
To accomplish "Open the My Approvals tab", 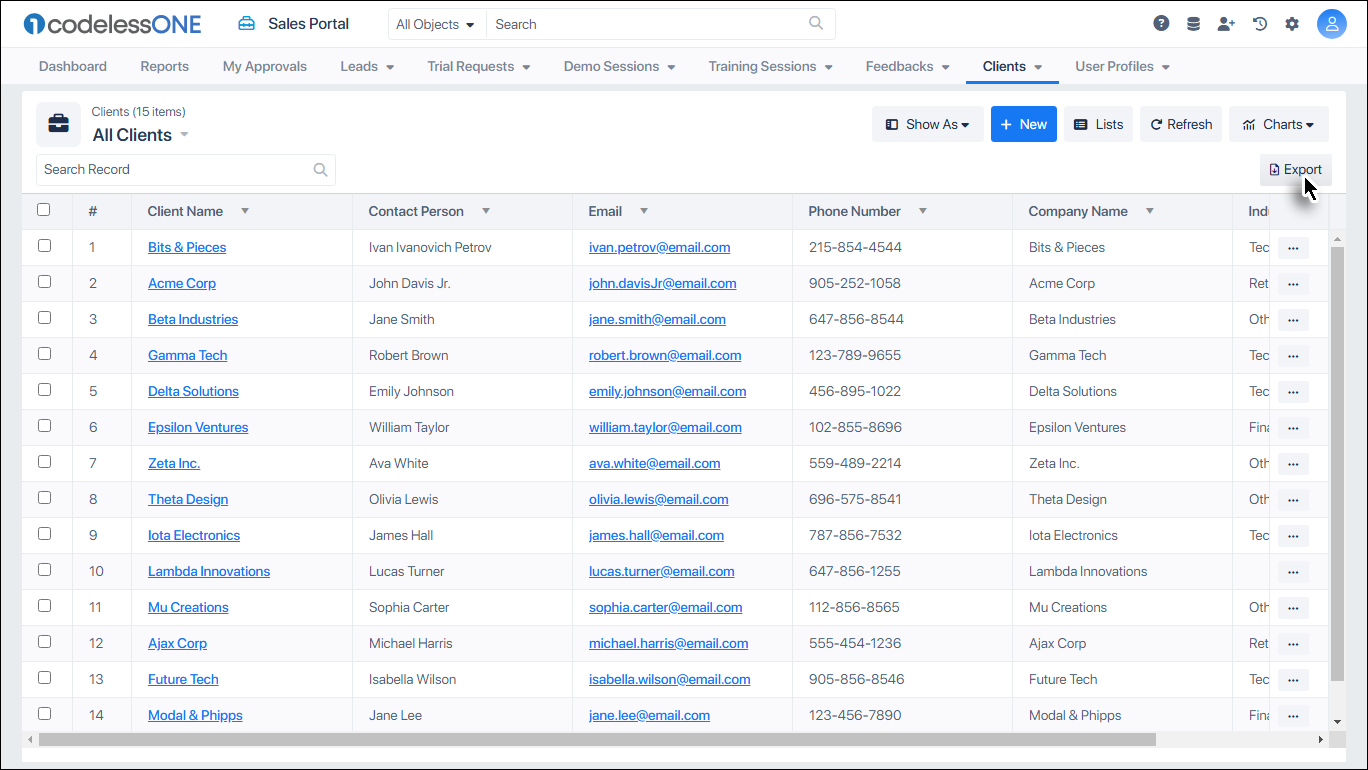I will coord(265,66).
